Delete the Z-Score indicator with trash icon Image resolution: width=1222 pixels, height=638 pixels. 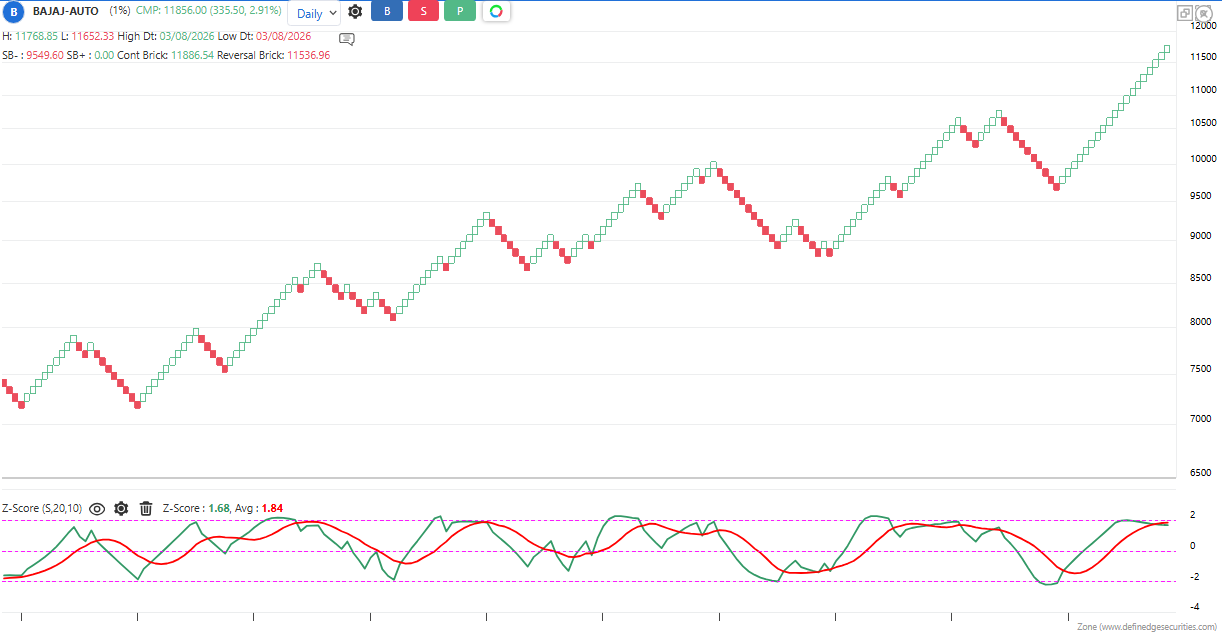(x=146, y=508)
